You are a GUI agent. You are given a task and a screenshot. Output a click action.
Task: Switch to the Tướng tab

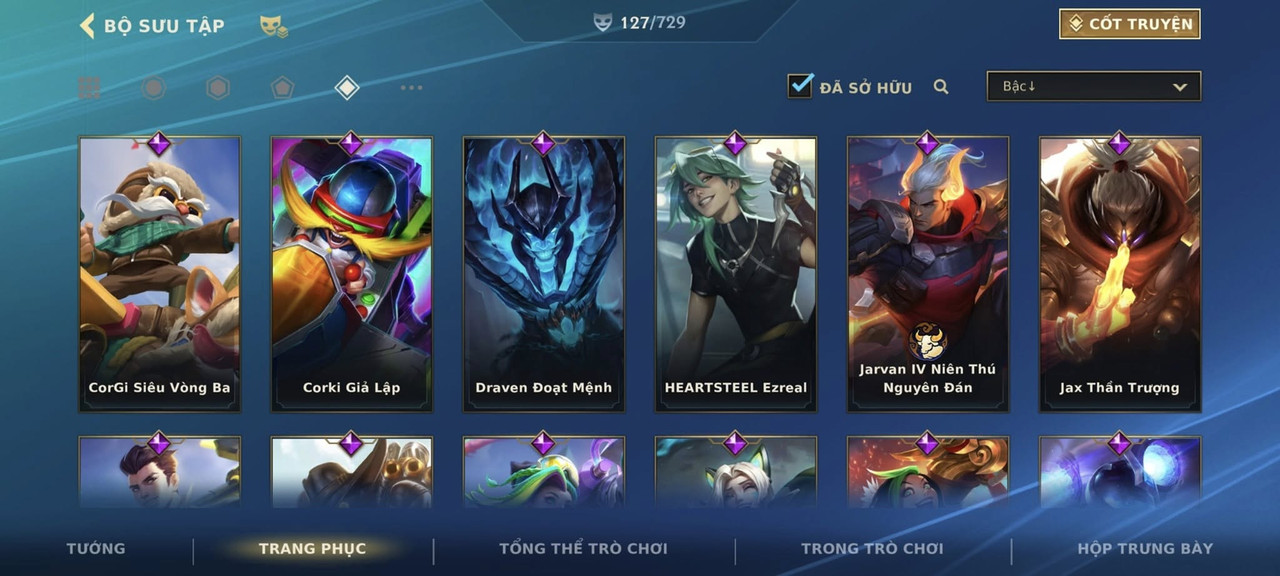click(96, 548)
